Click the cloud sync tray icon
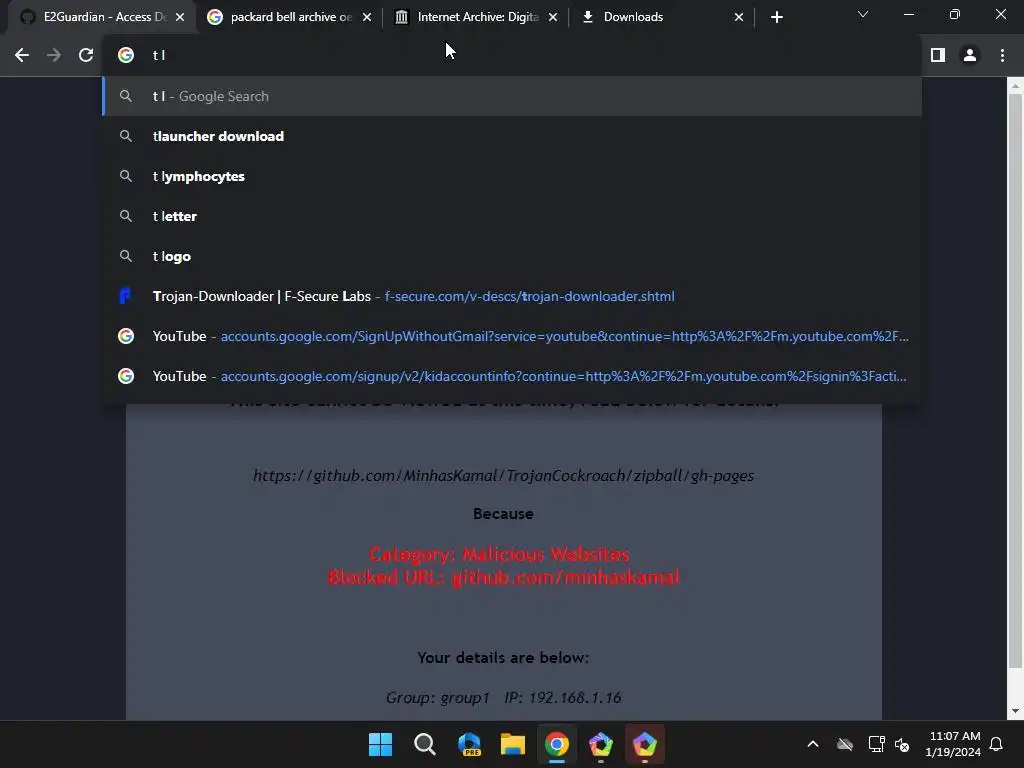 pyautogui.click(x=845, y=744)
